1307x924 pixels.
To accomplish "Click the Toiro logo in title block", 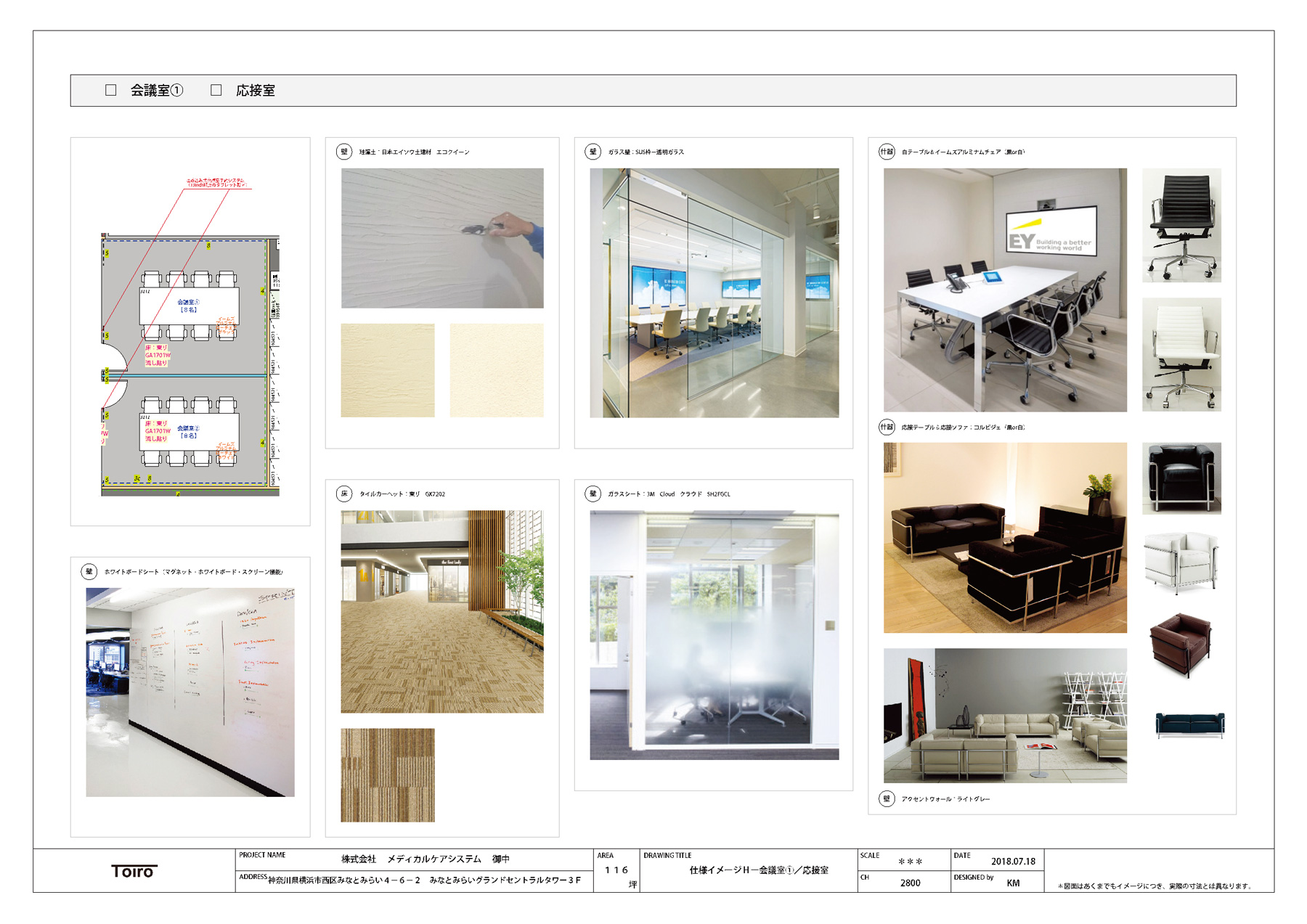I will pos(134,871).
